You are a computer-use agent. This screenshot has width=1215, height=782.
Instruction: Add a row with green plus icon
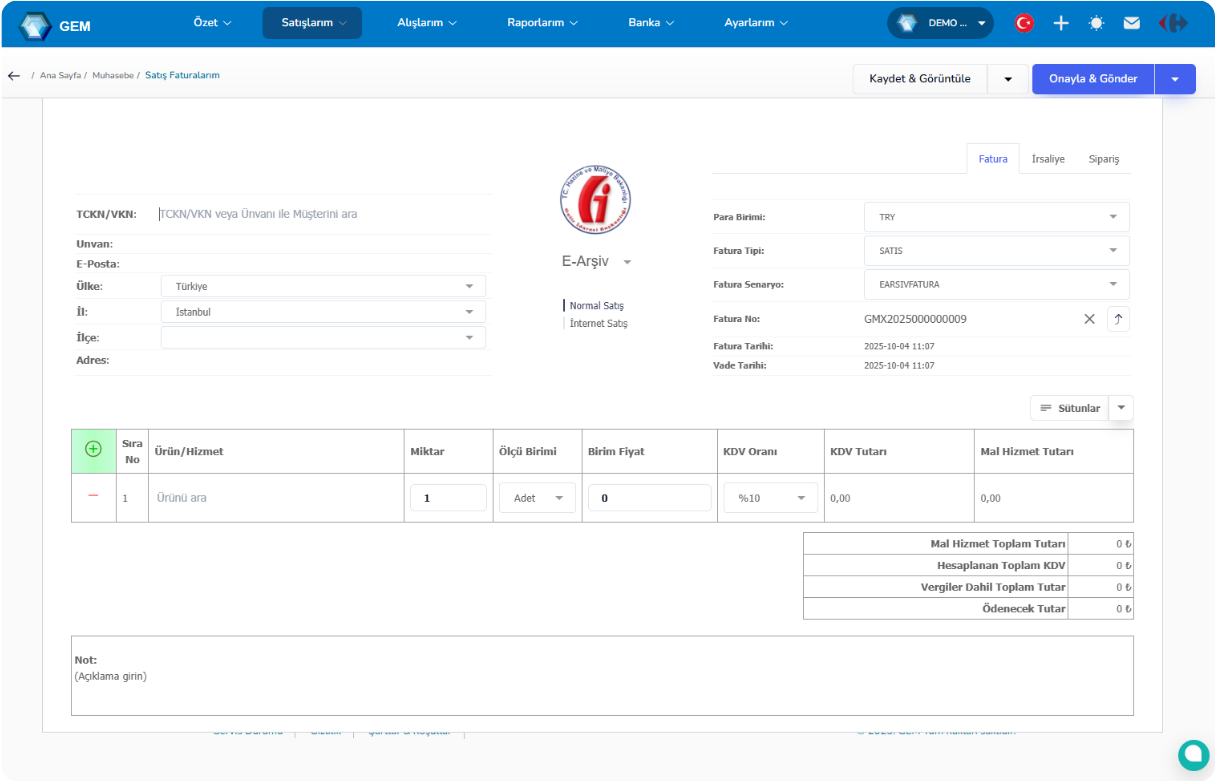tap(93, 449)
